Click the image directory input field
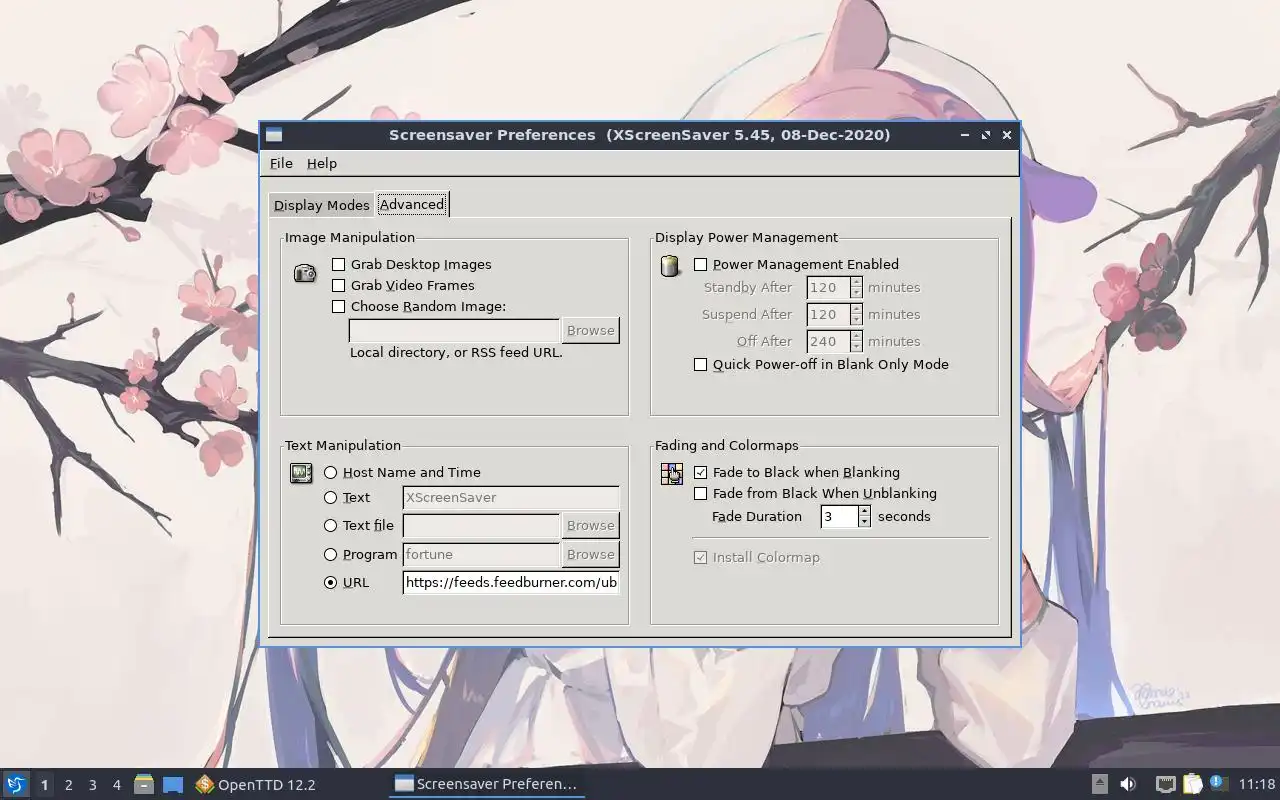Screen dimensions: 1280x800 coord(454,331)
